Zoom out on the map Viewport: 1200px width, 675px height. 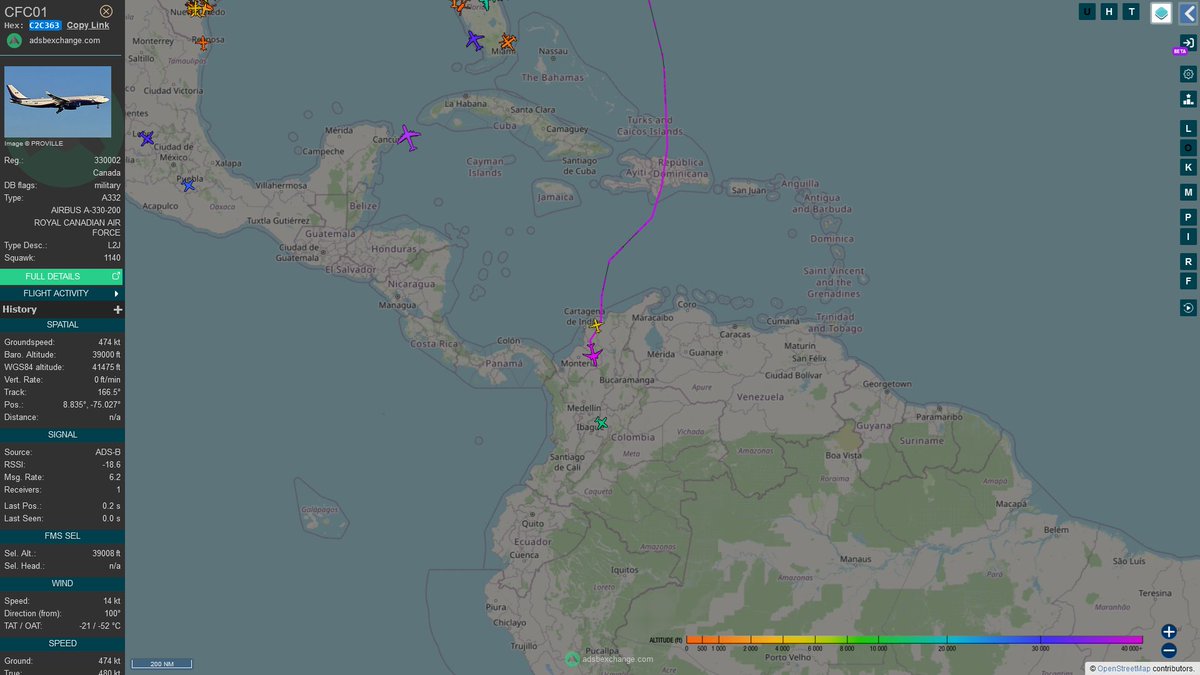[1169, 650]
